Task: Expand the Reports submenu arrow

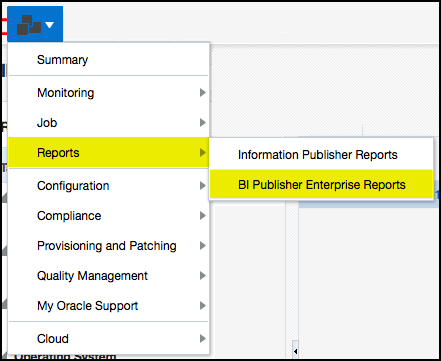Action: tap(202, 153)
